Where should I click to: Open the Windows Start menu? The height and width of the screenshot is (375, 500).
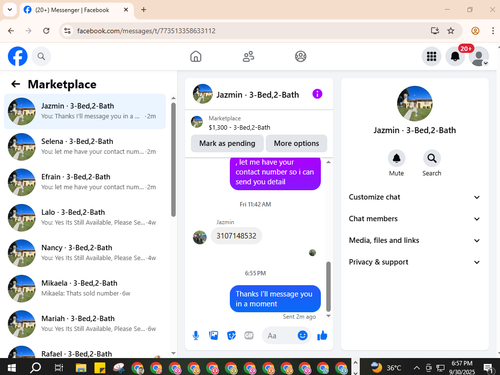(x=12, y=368)
